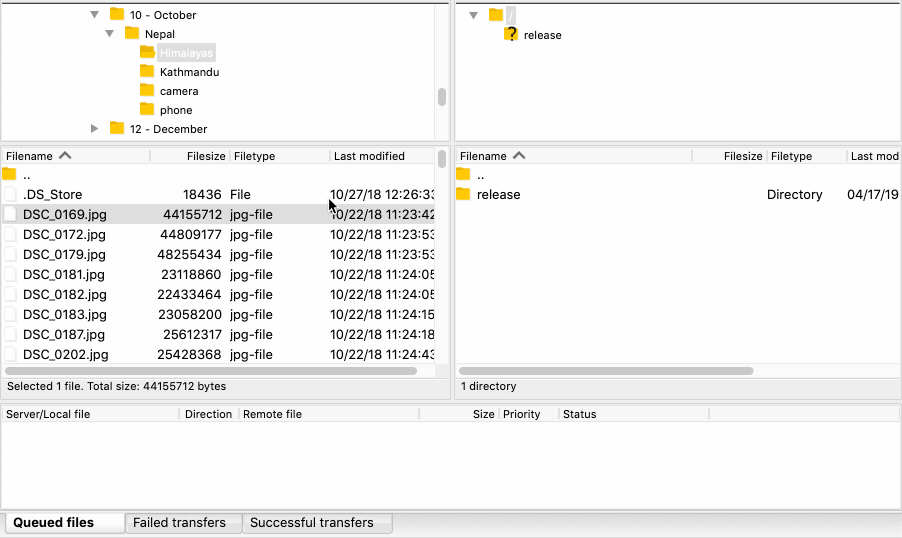Click the remote parent directory folder icon
This screenshot has width=902, height=538.
(463, 174)
